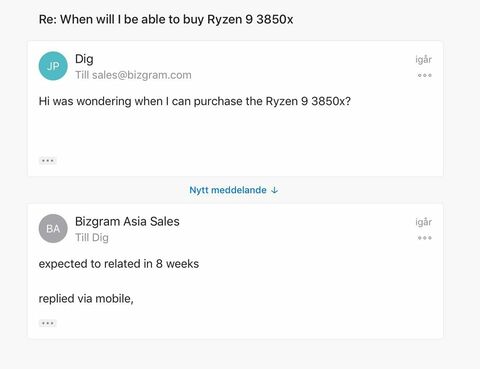The image size is (480, 369).
Task: Click the down arrow beside Nytt meddelande
Action: pos(274,190)
